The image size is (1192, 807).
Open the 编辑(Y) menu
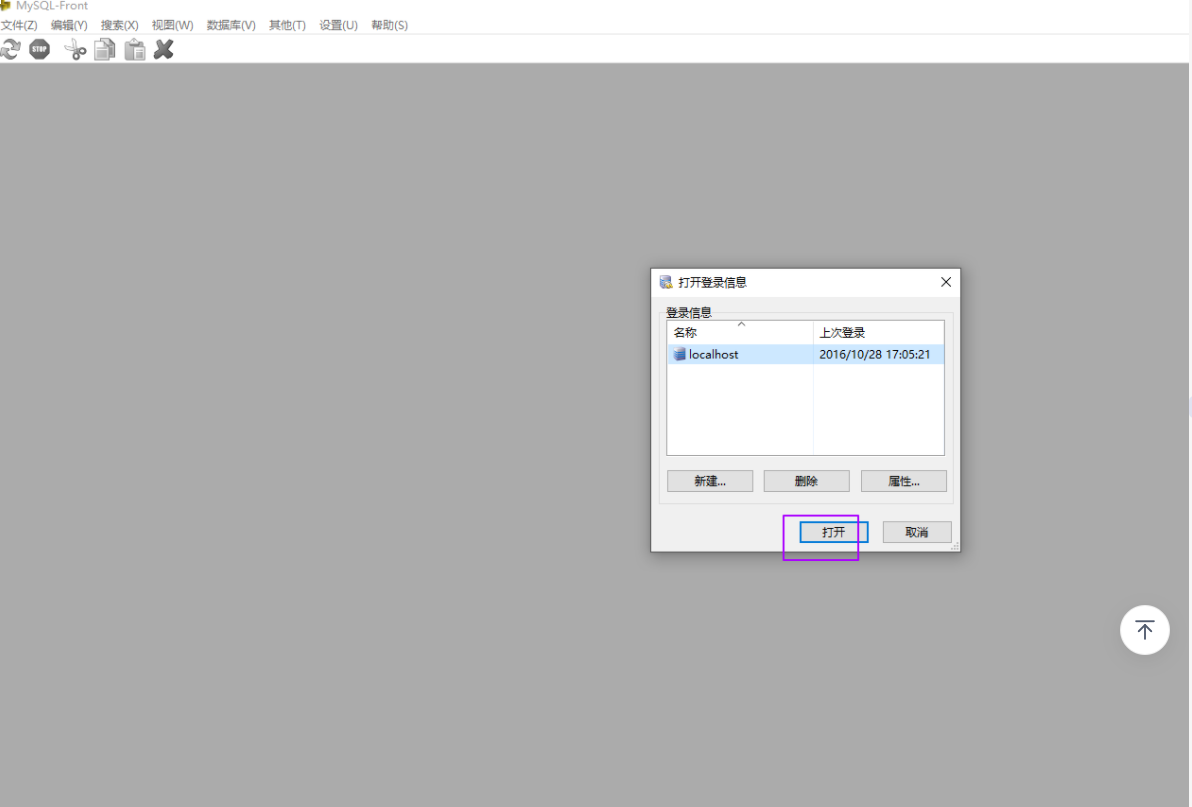[69, 25]
